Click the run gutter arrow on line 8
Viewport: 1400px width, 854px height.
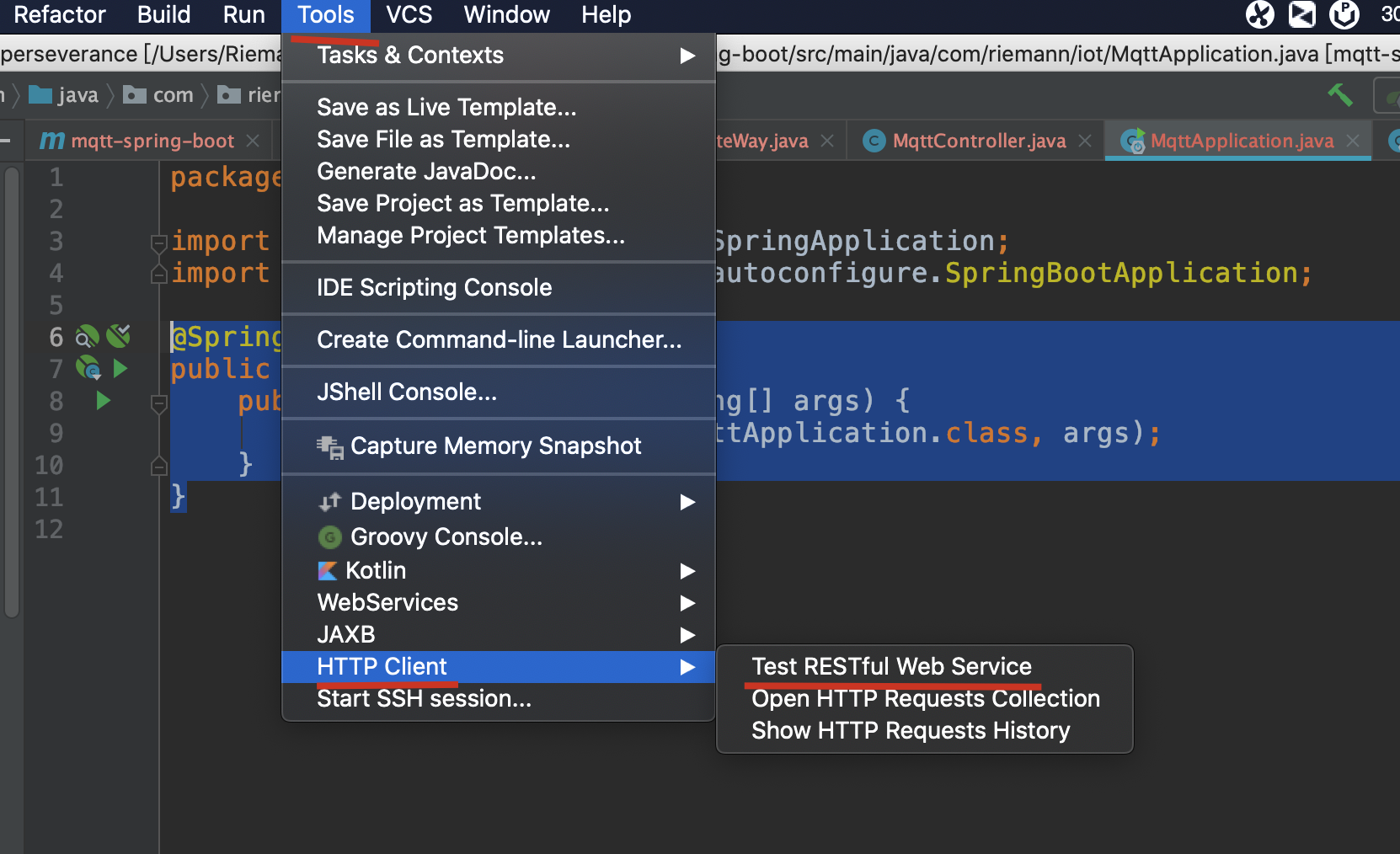point(104,400)
